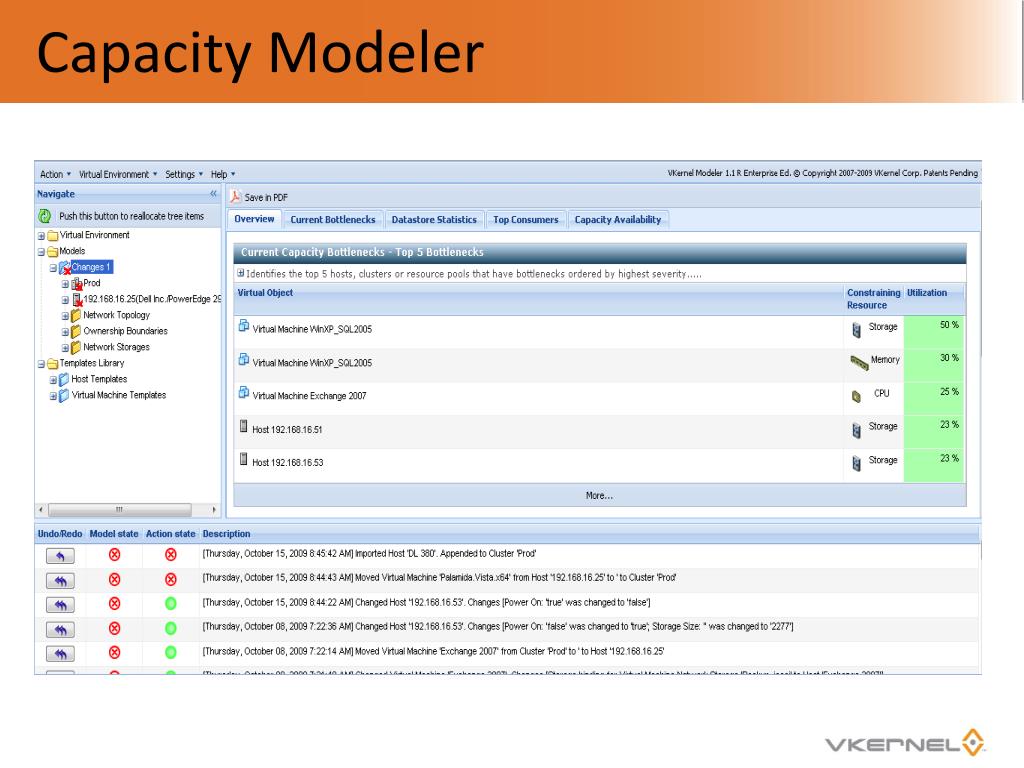
Task: Expand the Network Storages node
Action: coord(65,348)
